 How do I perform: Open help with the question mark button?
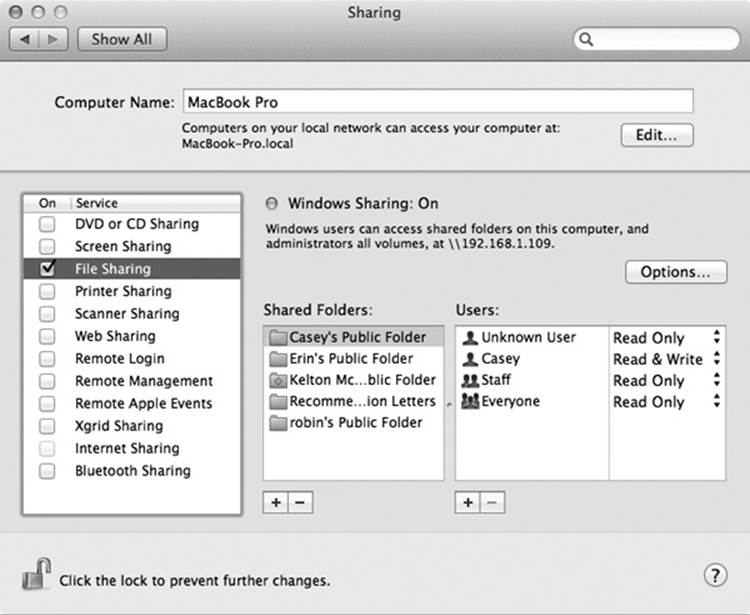(x=715, y=575)
